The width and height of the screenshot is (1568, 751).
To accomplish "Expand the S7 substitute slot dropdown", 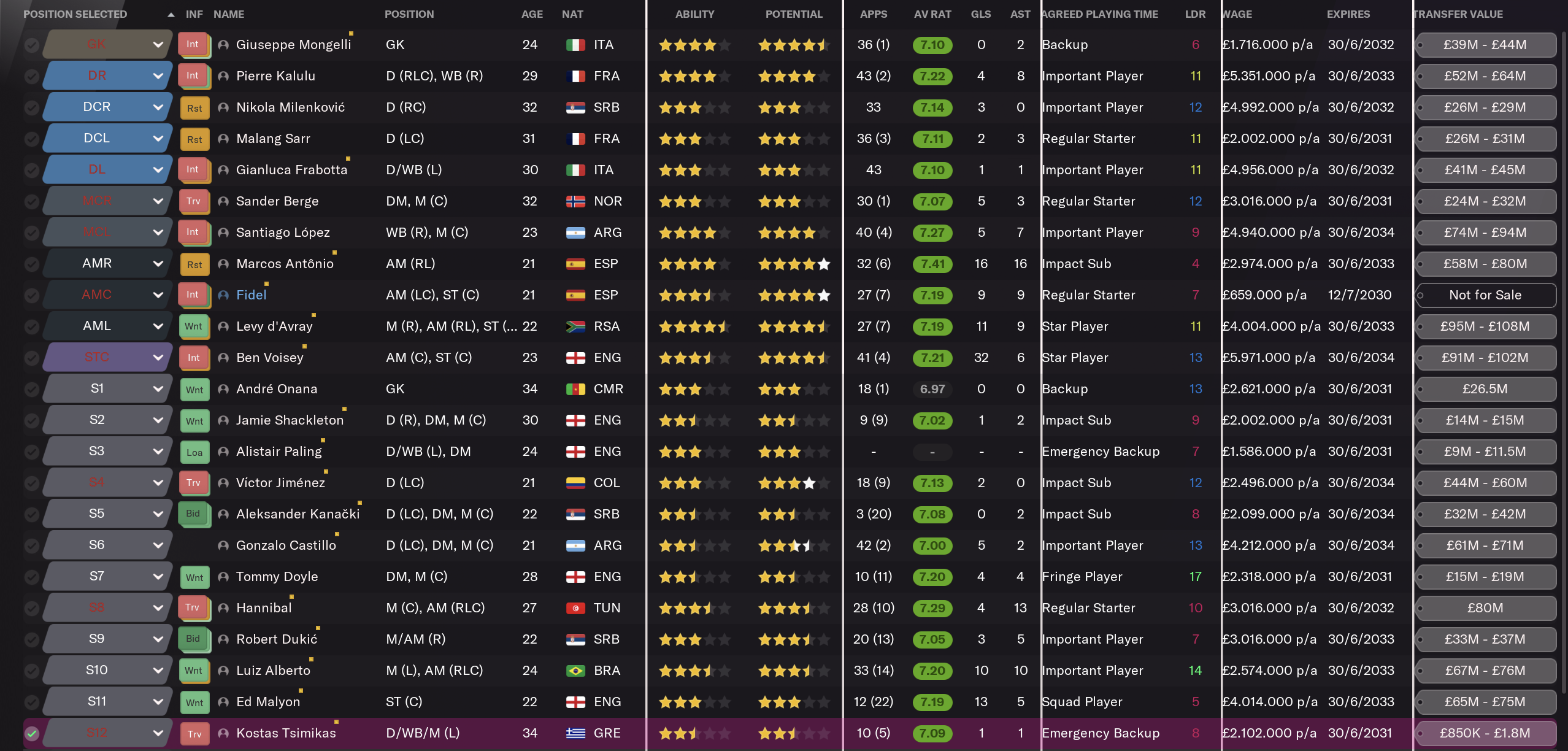I will pyautogui.click(x=158, y=576).
